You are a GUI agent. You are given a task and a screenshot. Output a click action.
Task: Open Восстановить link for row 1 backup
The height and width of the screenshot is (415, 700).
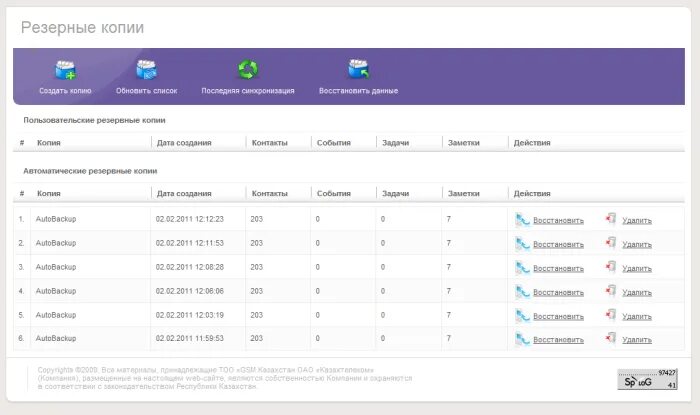coord(558,220)
